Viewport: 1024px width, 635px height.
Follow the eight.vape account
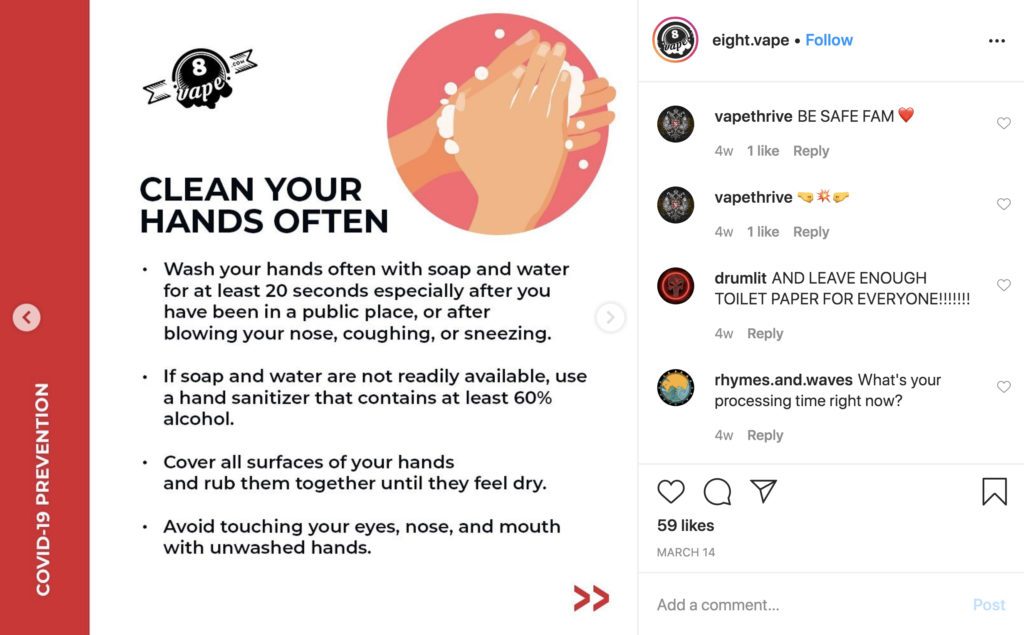(x=829, y=40)
